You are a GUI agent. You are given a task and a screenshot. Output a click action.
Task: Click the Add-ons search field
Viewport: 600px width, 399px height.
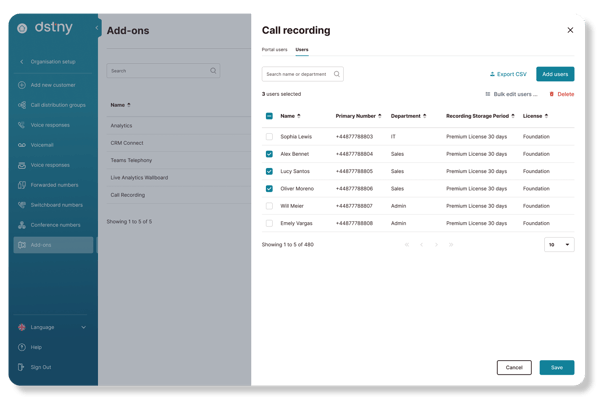tap(163, 71)
